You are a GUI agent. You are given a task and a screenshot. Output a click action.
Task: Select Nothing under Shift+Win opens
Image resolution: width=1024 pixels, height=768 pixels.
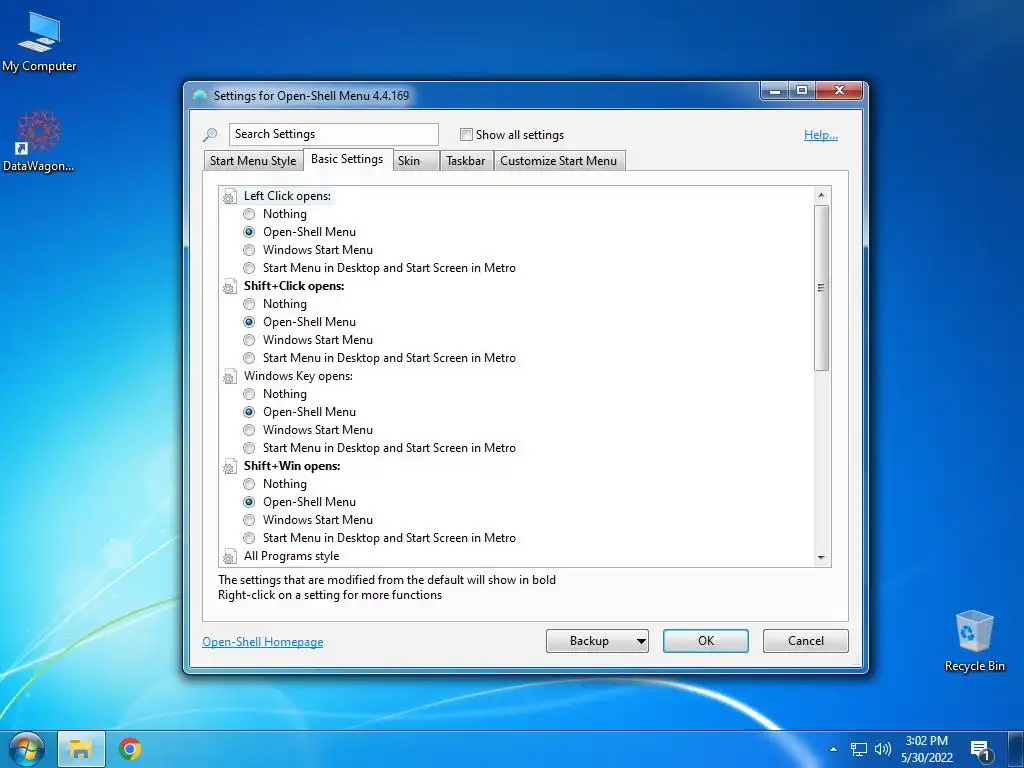249,484
